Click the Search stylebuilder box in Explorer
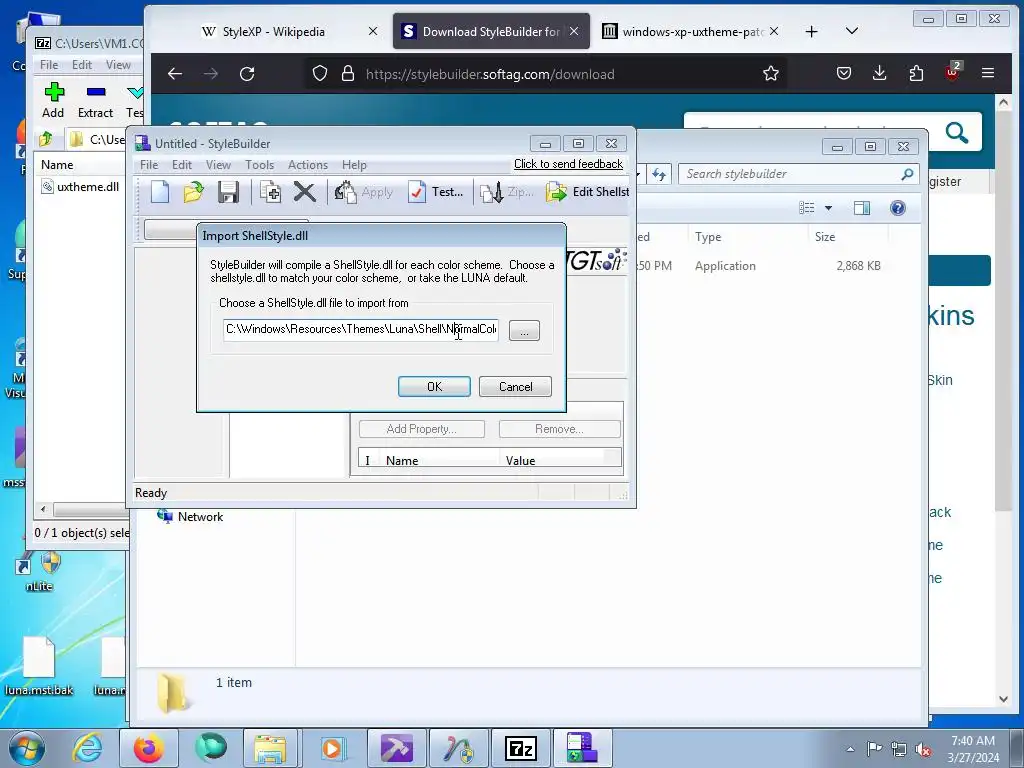This screenshot has height=768, width=1024. point(798,174)
